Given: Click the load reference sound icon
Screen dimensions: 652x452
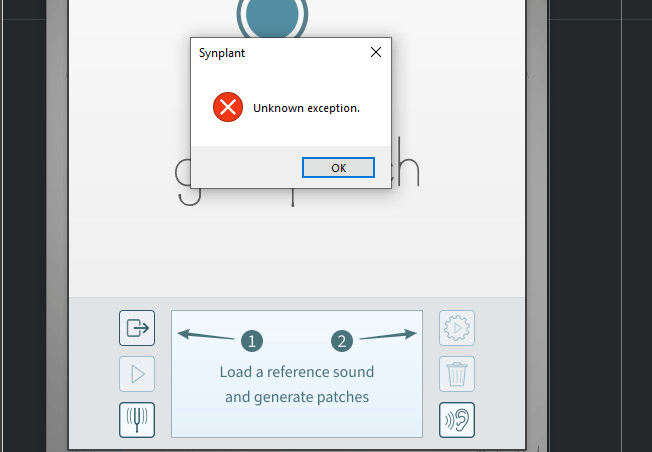Looking at the screenshot, I should point(137,328).
